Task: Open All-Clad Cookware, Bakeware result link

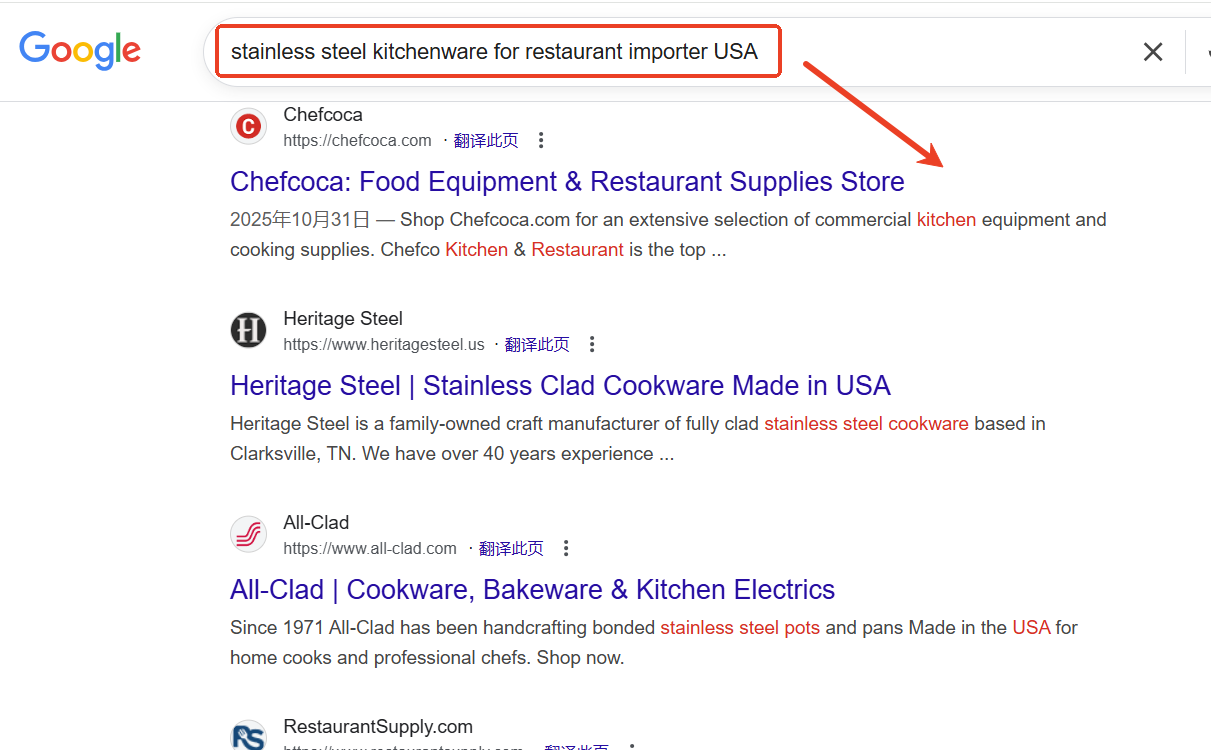Action: (532, 590)
